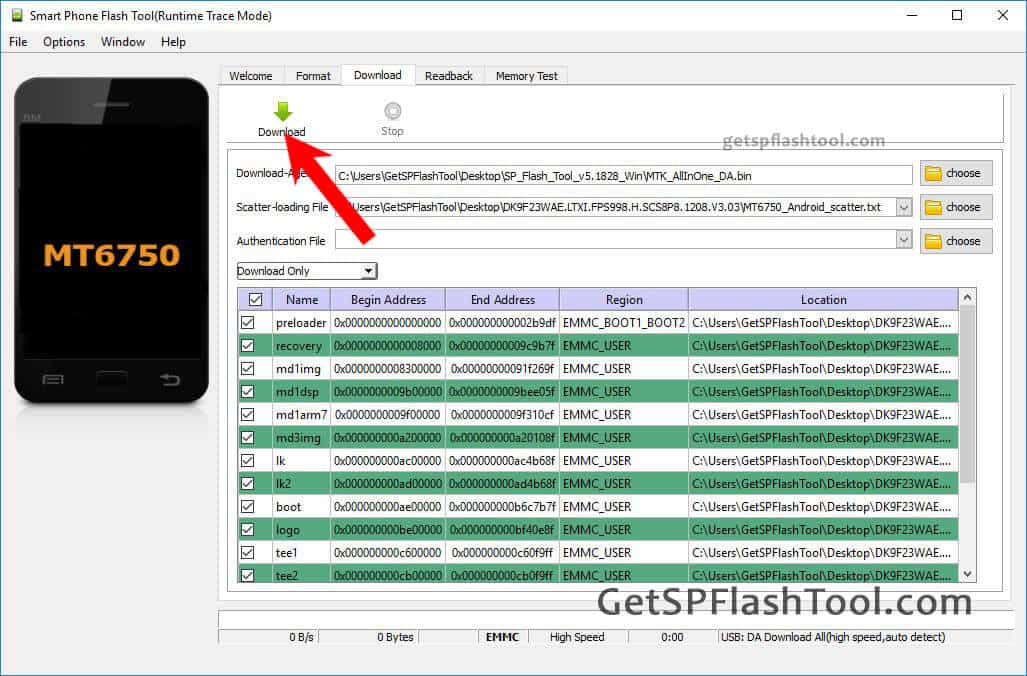Click the partition table vertical scrollbar thumb
This screenshot has width=1027, height=676.
[967, 395]
